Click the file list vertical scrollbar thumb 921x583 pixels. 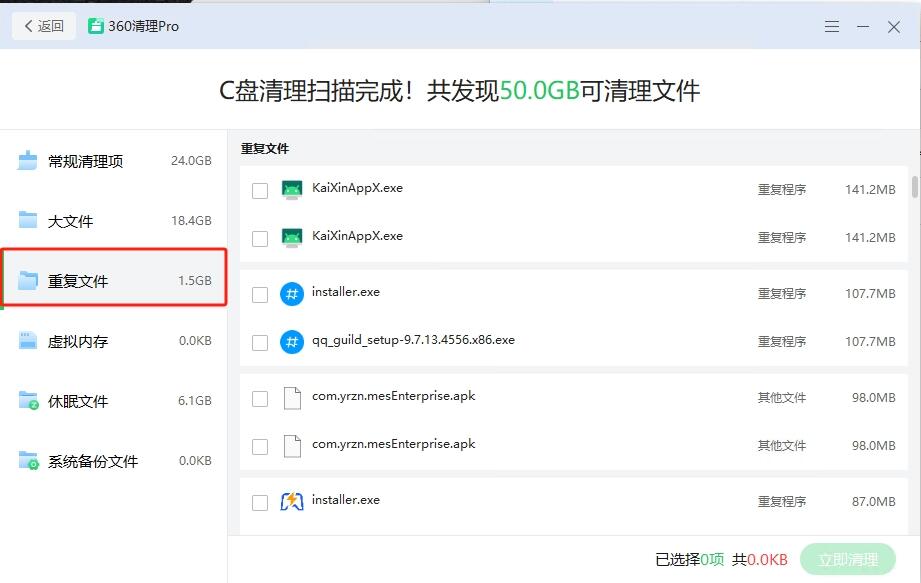(915, 187)
